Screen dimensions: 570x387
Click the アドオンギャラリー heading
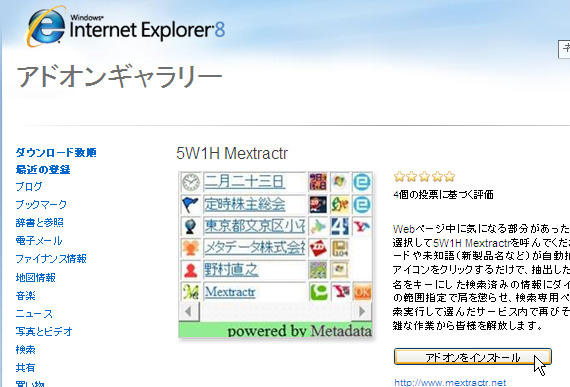pos(119,77)
